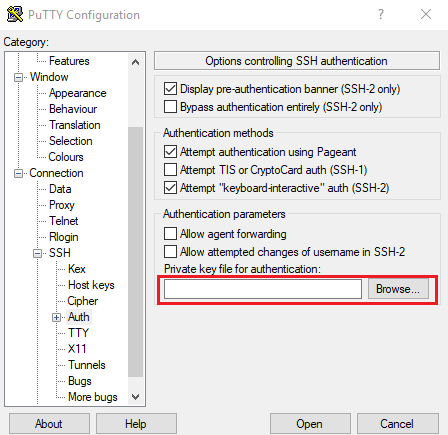Enable Allow agent forwarding checkbox

170,234
